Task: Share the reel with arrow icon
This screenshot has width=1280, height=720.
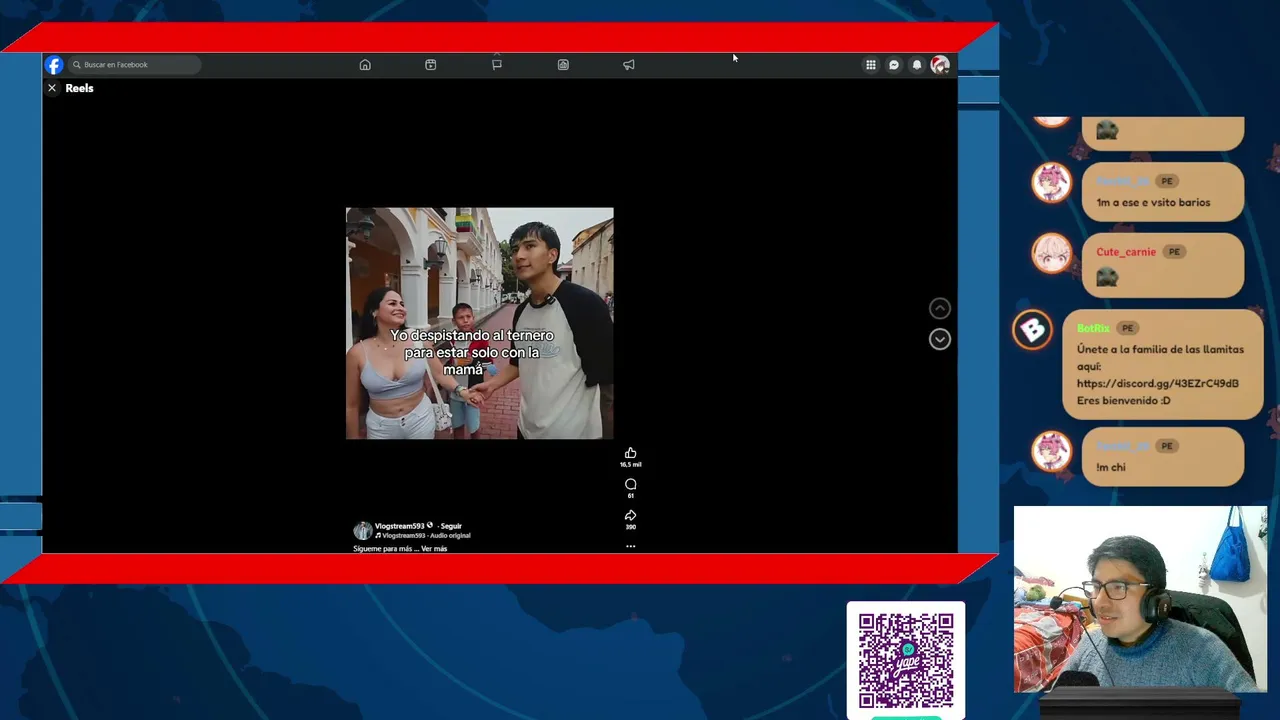Action: [630, 516]
